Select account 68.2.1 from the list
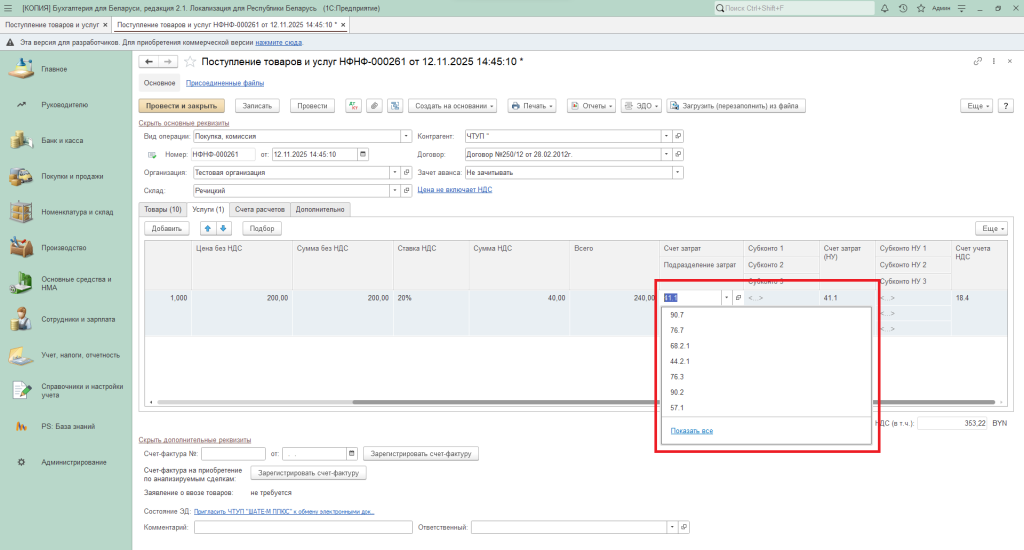 680,346
